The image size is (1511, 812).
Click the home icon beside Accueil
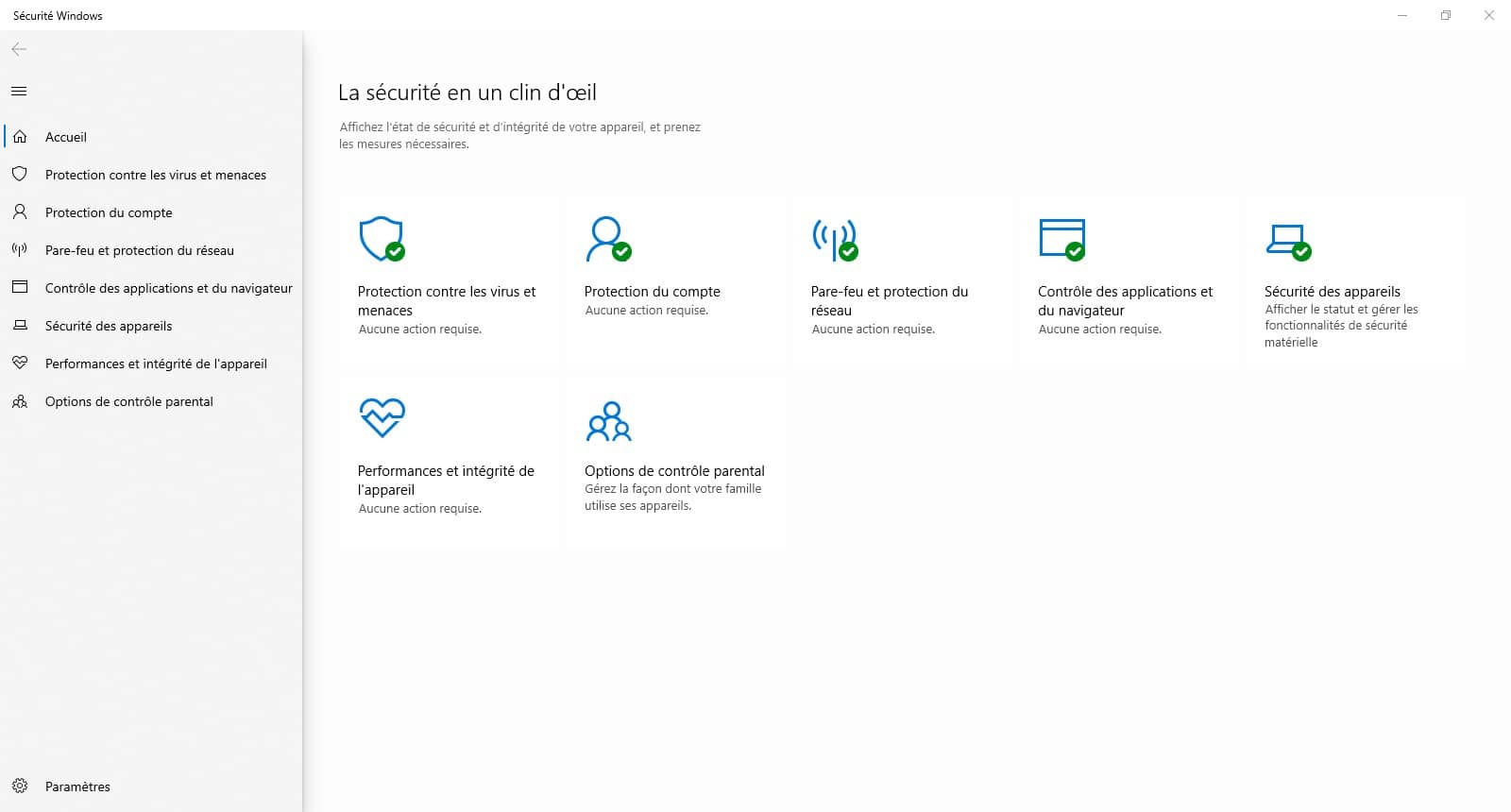click(20, 137)
